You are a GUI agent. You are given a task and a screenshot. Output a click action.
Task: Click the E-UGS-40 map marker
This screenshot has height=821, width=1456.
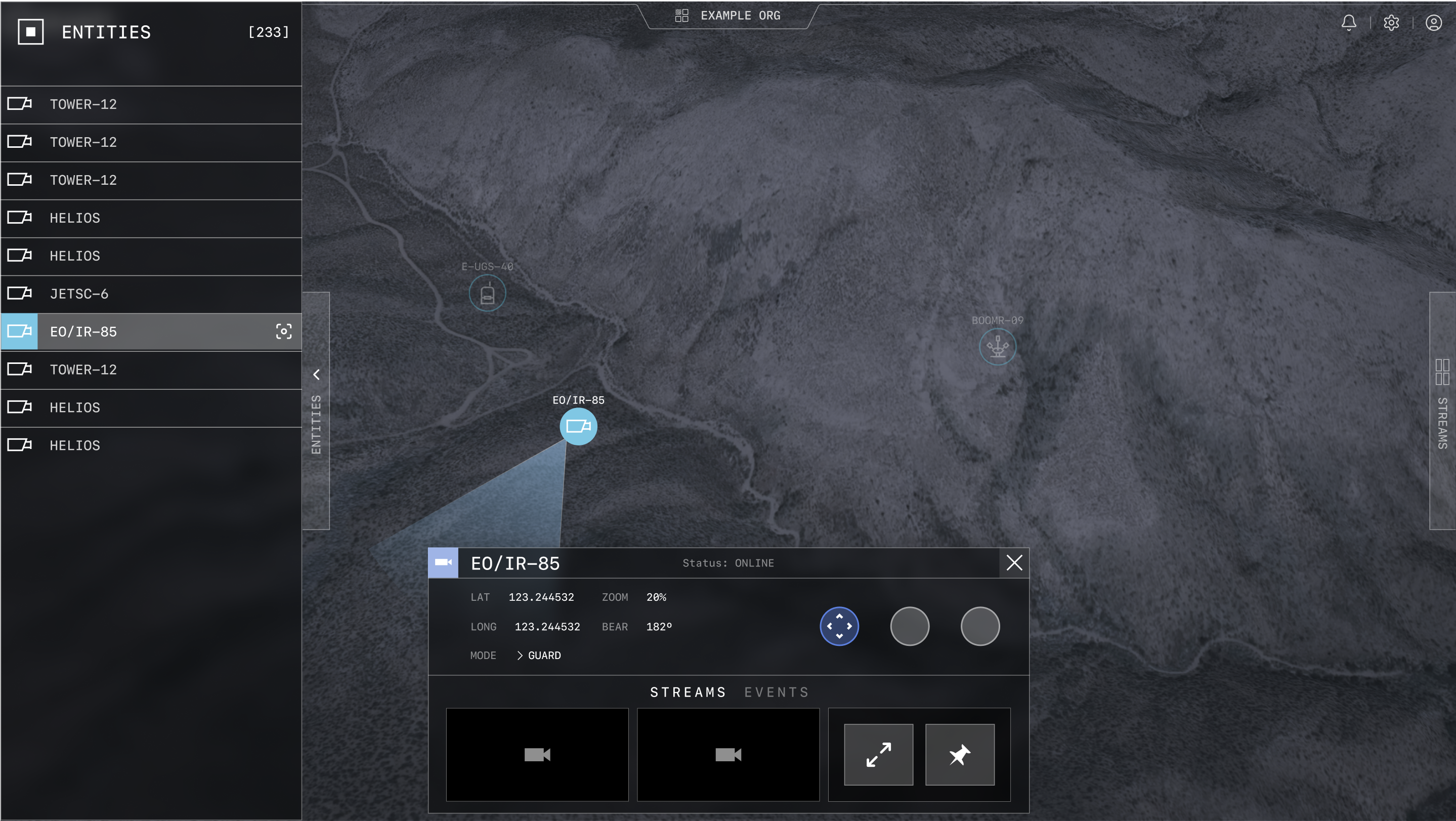[487, 294]
